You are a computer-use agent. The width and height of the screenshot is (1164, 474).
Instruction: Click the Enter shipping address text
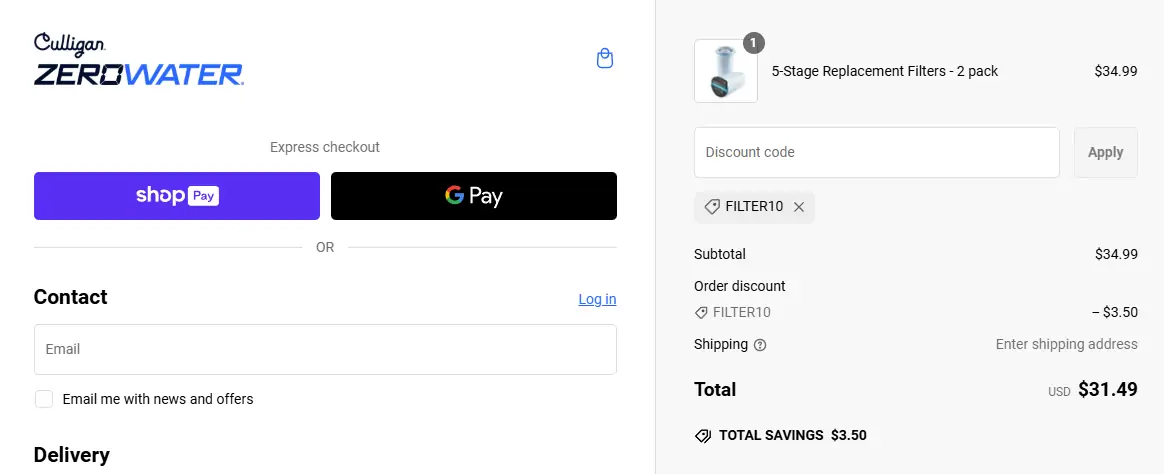[1066, 344]
